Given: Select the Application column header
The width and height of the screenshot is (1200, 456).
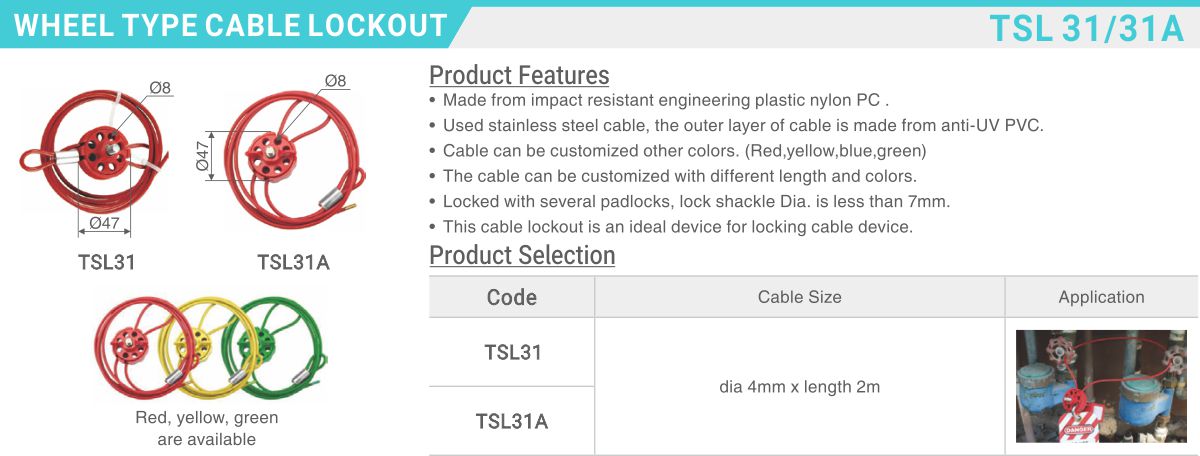Looking at the screenshot, I should point(1101,297).
